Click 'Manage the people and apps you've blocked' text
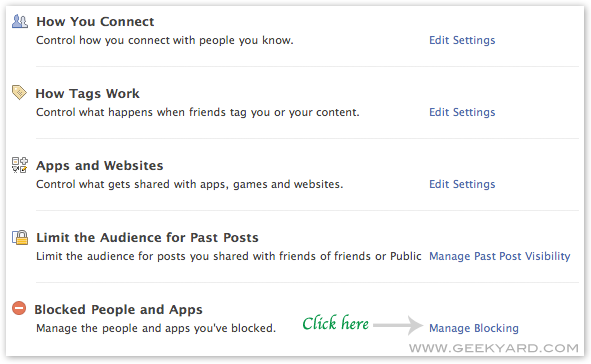The width and height of the screenshot is (591, 364). pos(156,328)
